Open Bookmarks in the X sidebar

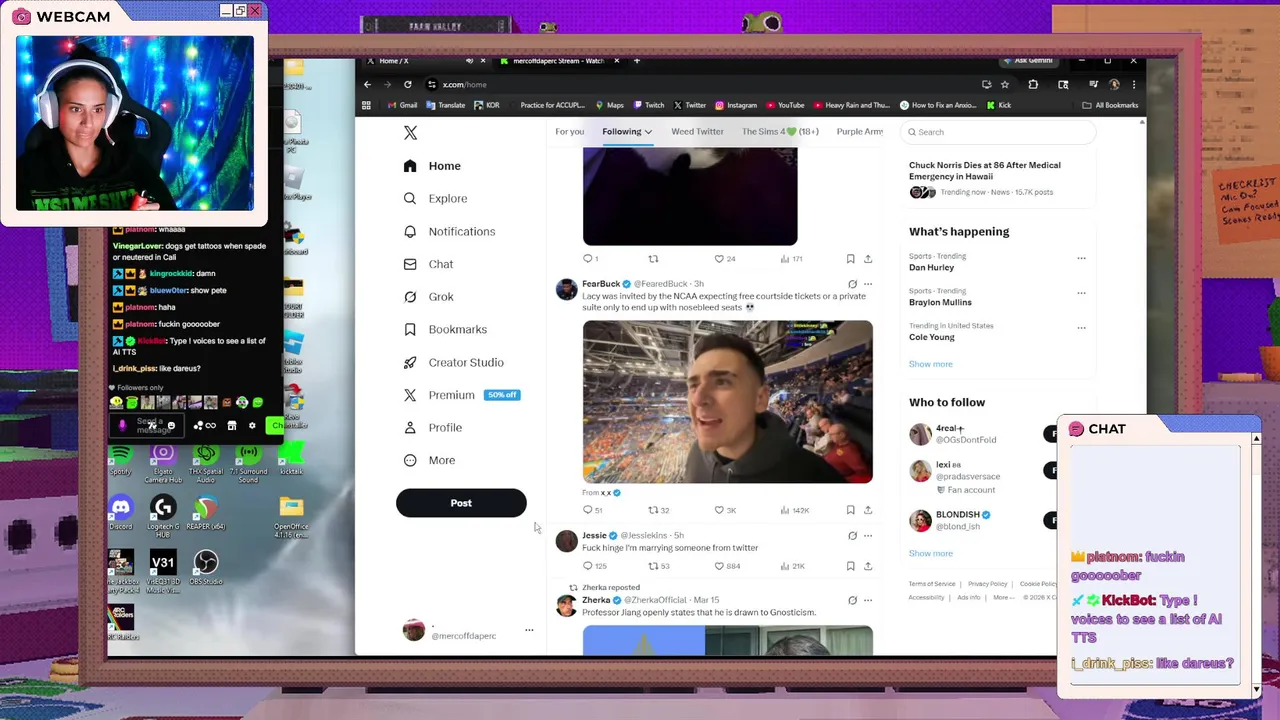coord(445,330)
